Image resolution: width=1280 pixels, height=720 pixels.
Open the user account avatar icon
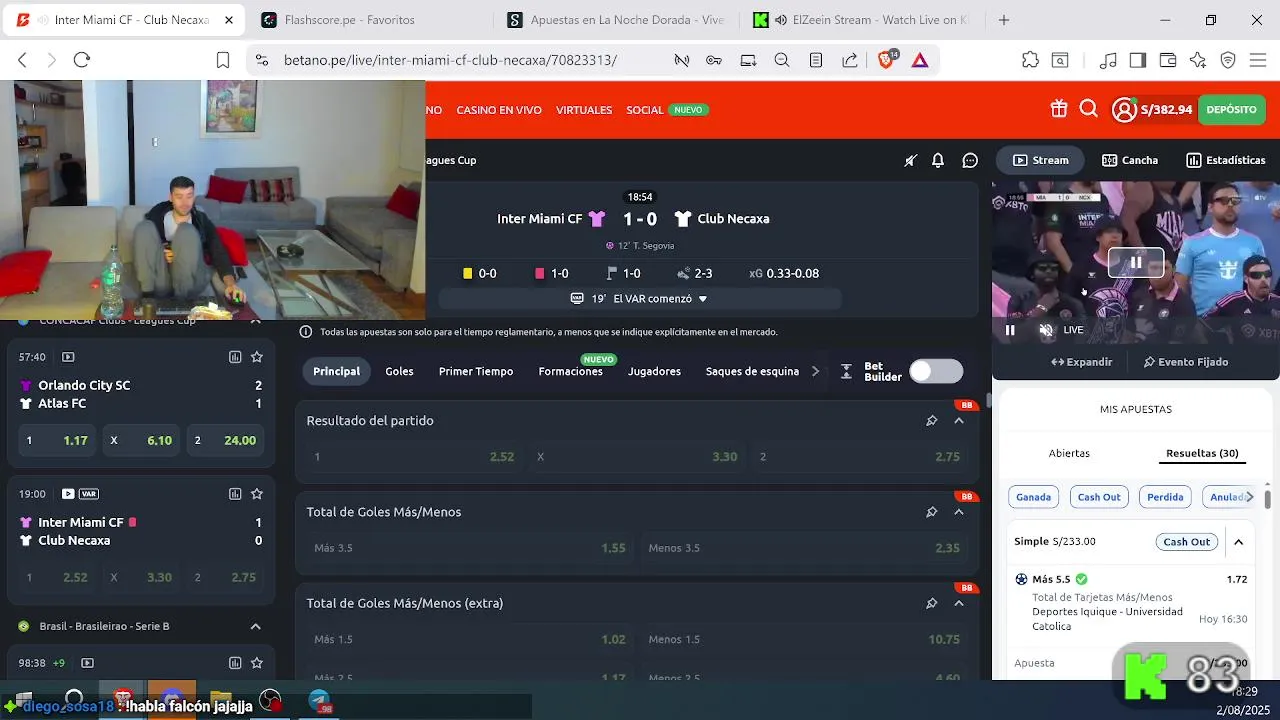[1124, 109]
